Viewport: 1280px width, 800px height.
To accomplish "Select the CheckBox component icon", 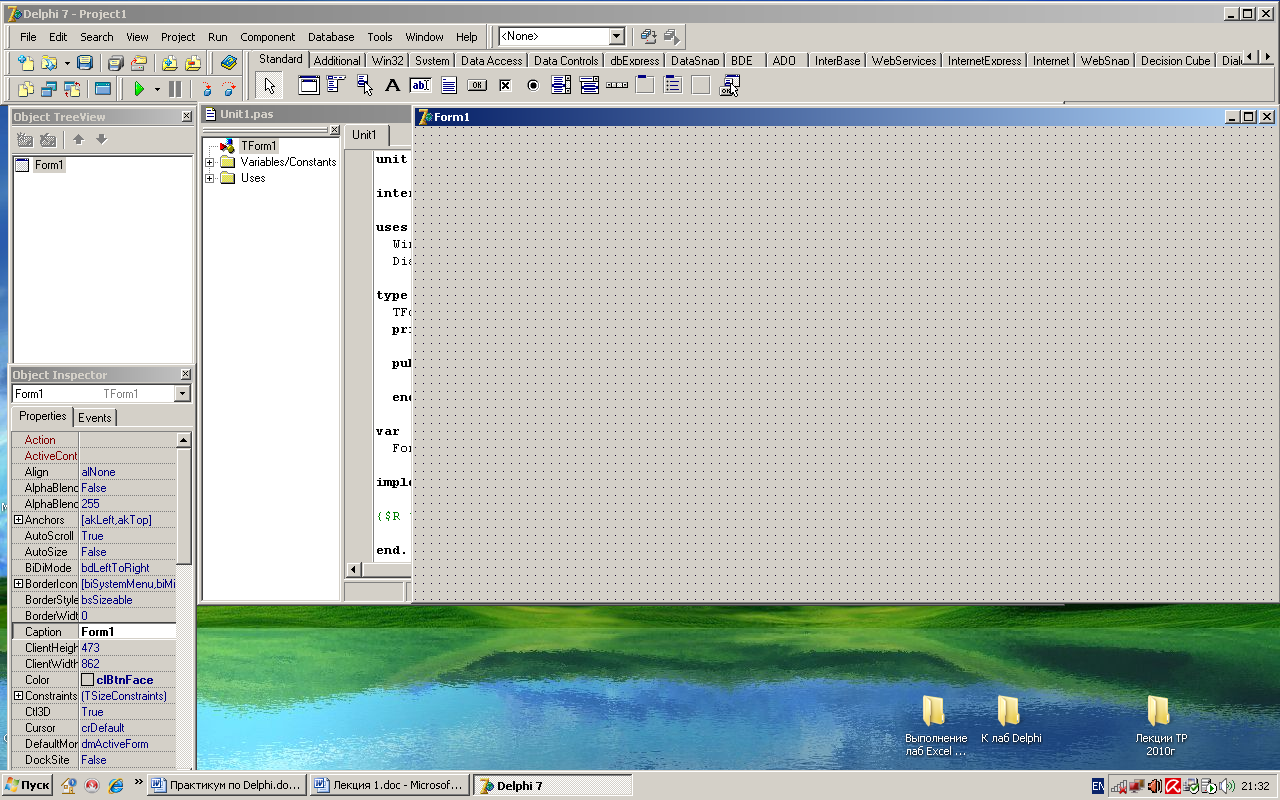I will pyautogui.click(x=505, y=86).
